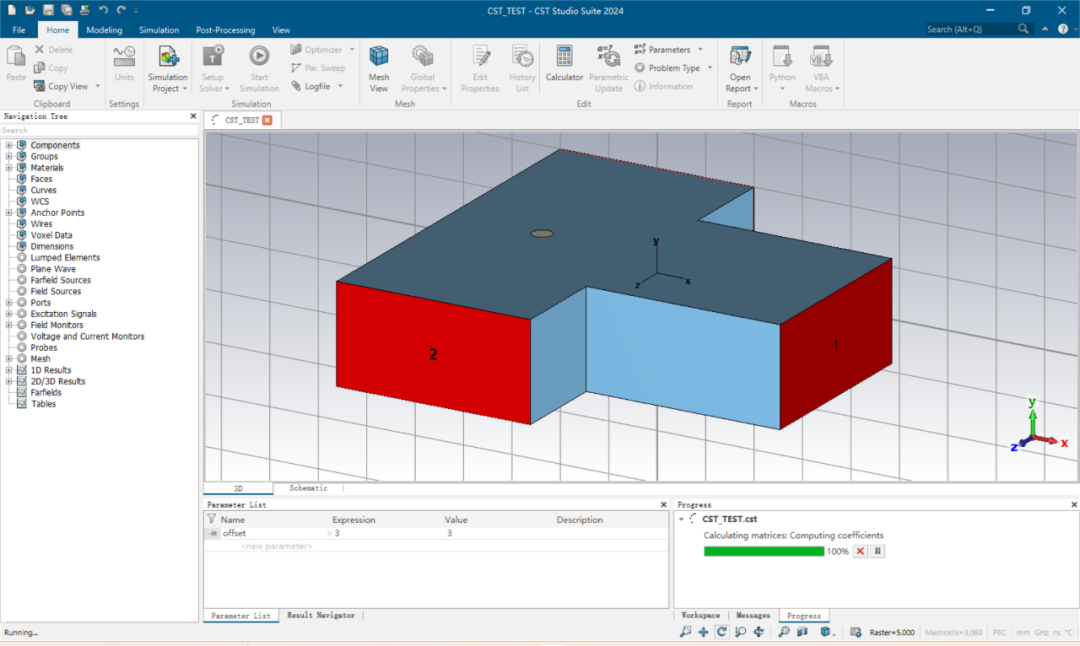Image resolution: width=1080 pixels, height=646 pixels.
Task: Expand the Materials tree node
Action: coord(9,168)
